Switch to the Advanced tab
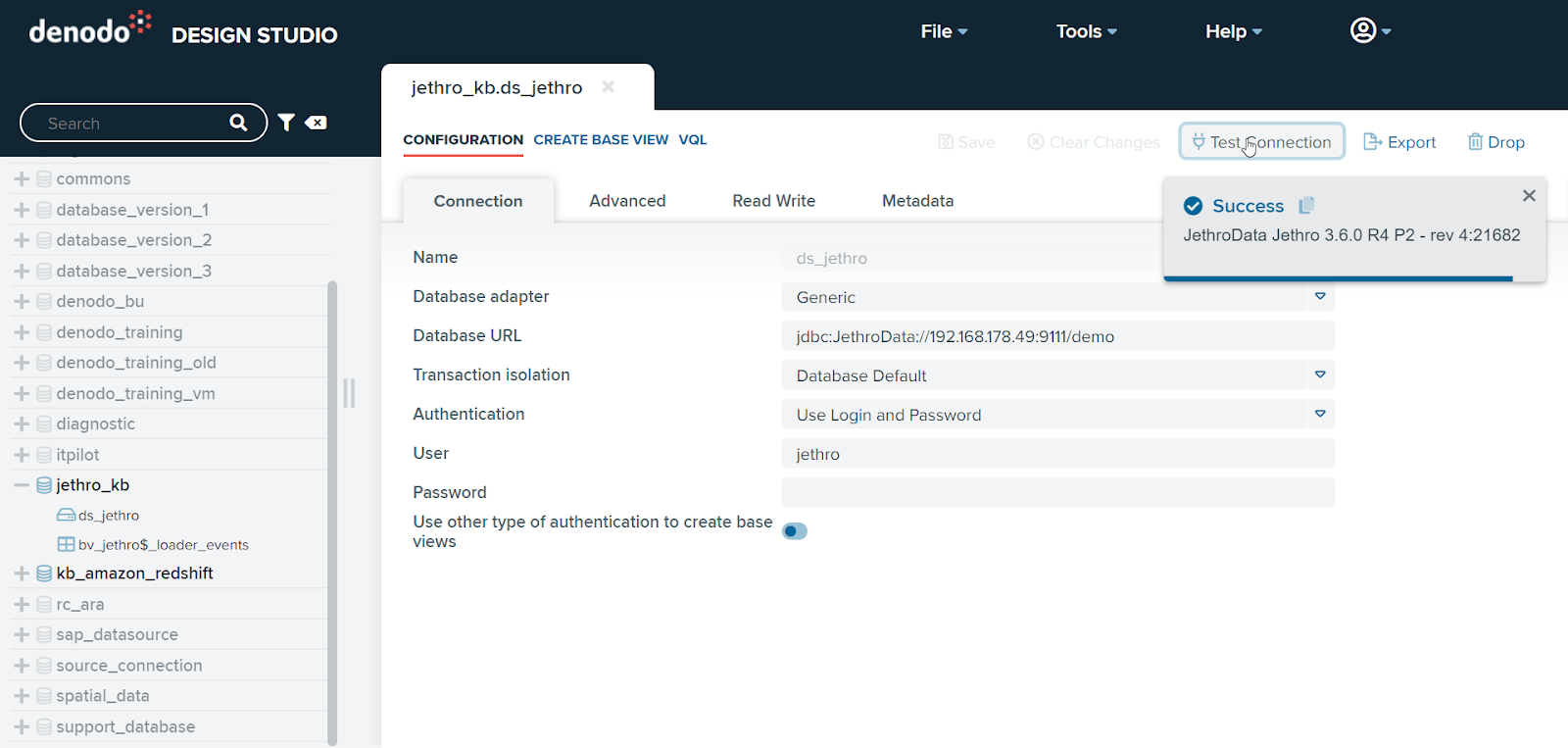Screen dimensions: 1568x748 [x=627, y=201]
